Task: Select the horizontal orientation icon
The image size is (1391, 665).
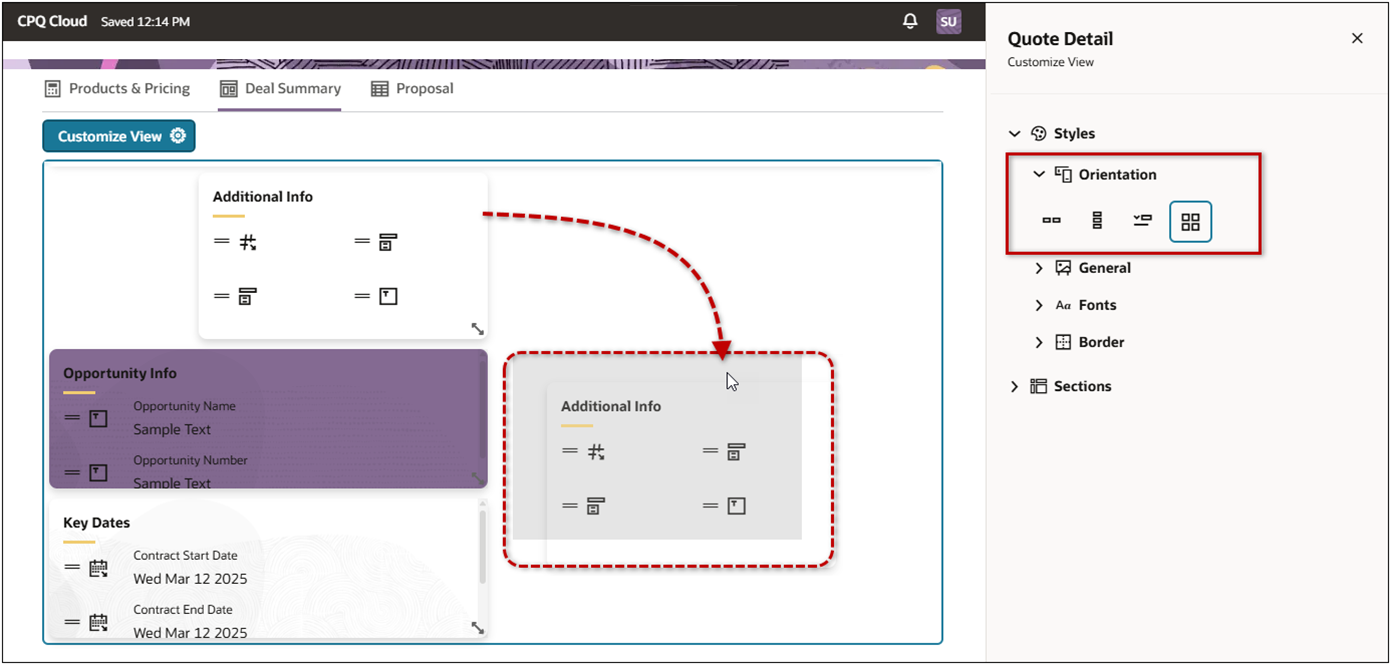Action: [x=1051, y=221]
